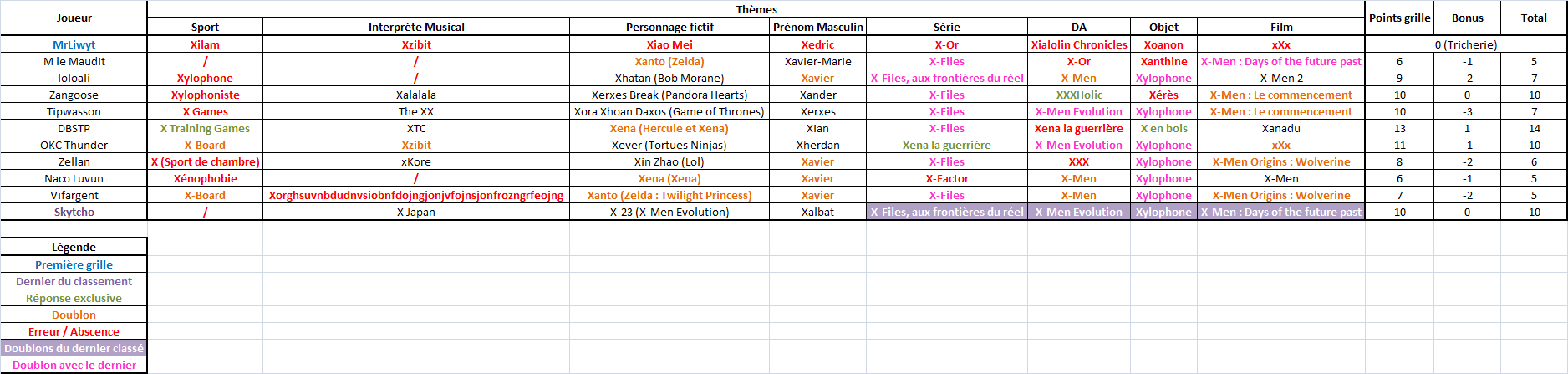Click the Points grille header cell
The height and width of the screenshot is (374, 1568).
click(1399, 18)
